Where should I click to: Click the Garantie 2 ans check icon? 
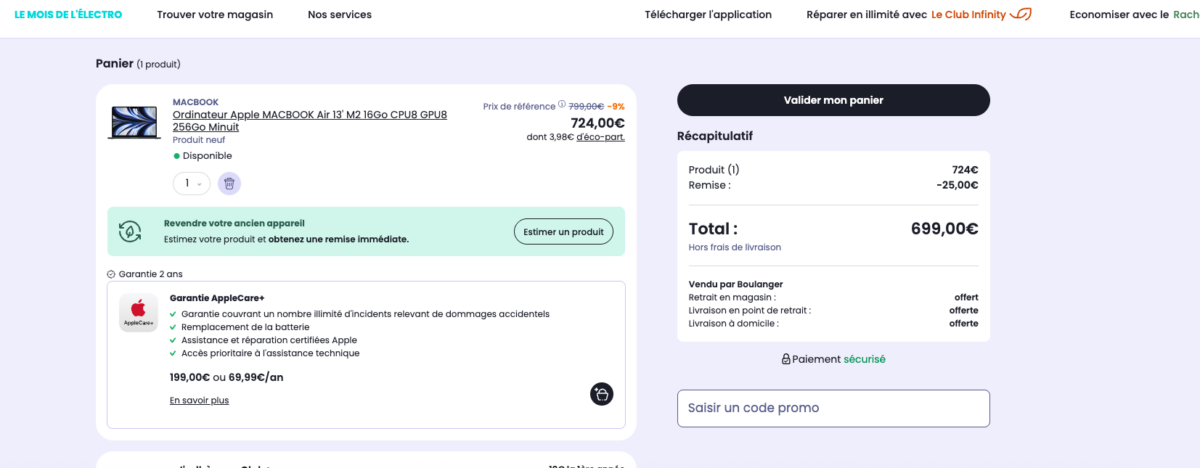111,274
